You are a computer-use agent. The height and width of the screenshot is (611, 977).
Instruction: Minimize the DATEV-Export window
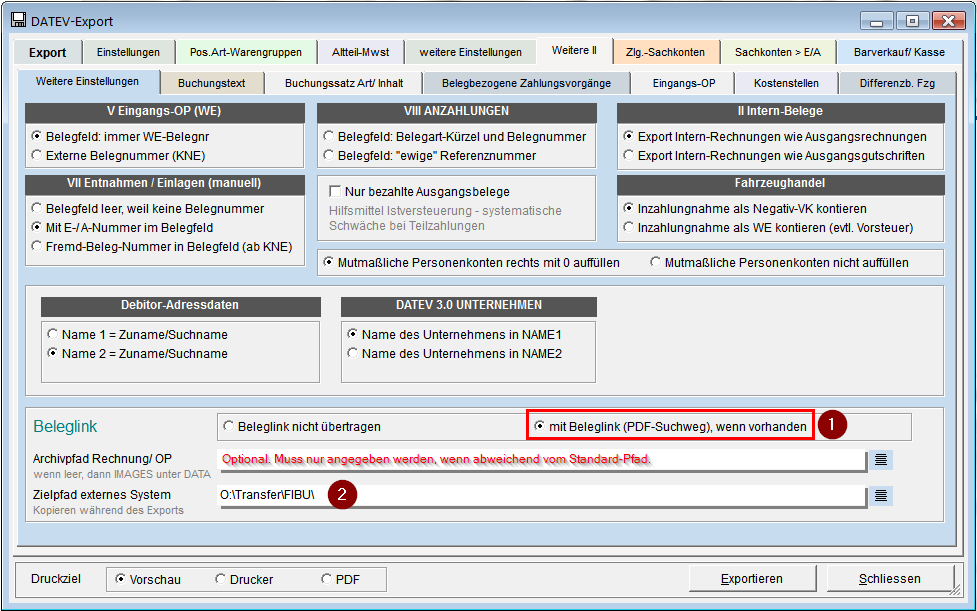[877, 21]
